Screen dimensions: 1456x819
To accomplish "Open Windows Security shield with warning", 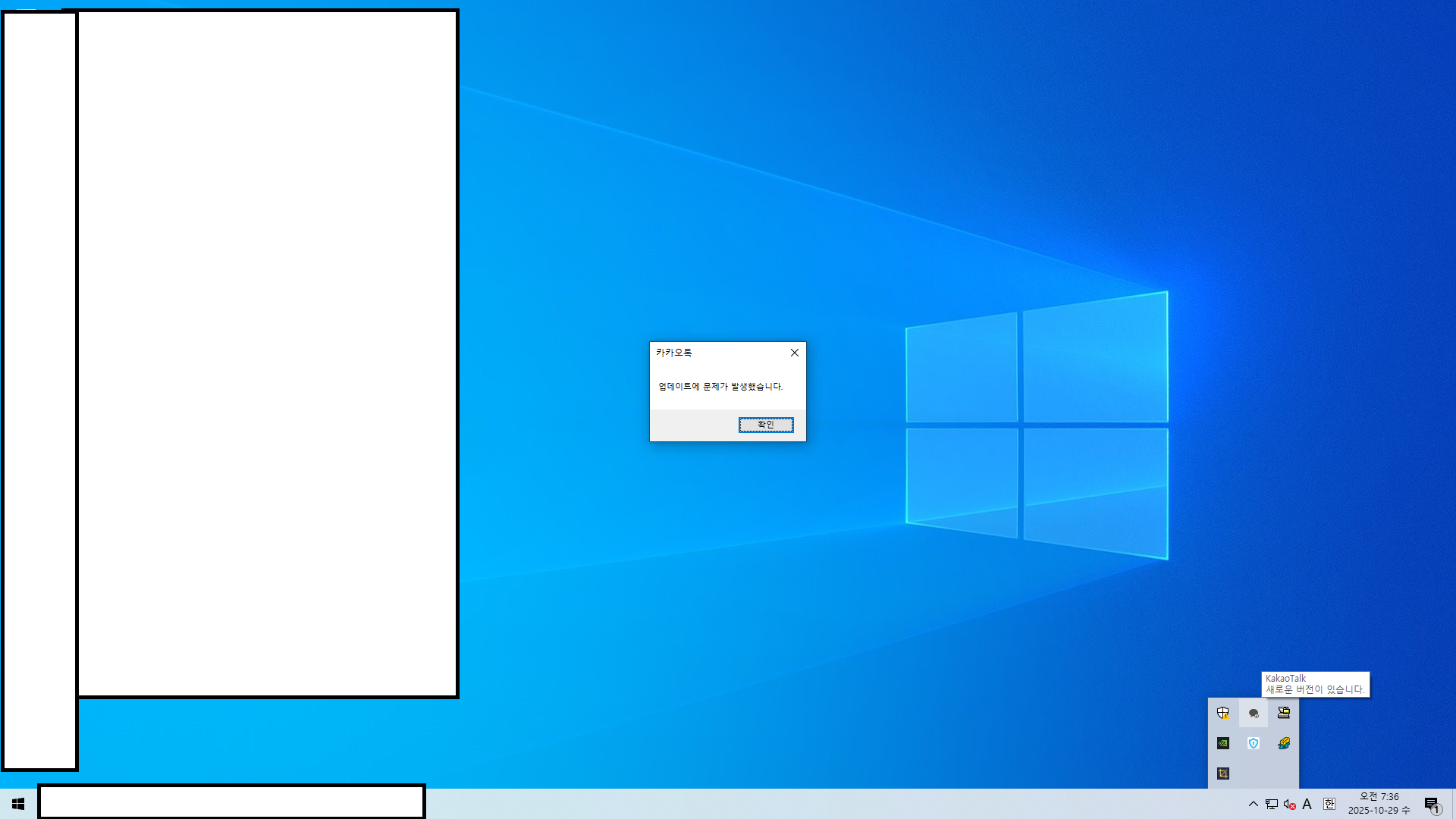I will coord(1222,713).
